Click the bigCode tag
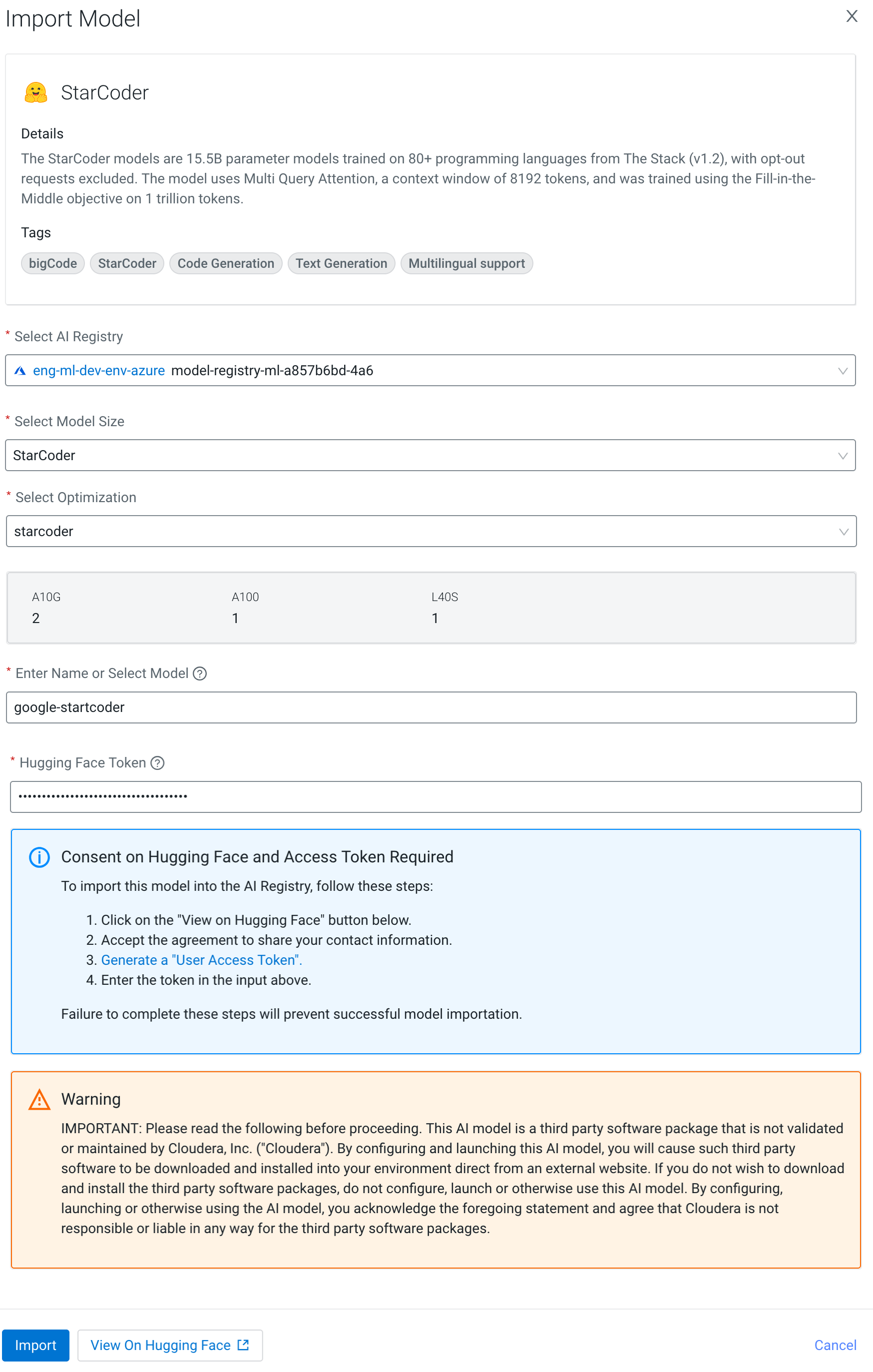The width and height of the screenshot is (873, 1372). [x=53, y=263]
